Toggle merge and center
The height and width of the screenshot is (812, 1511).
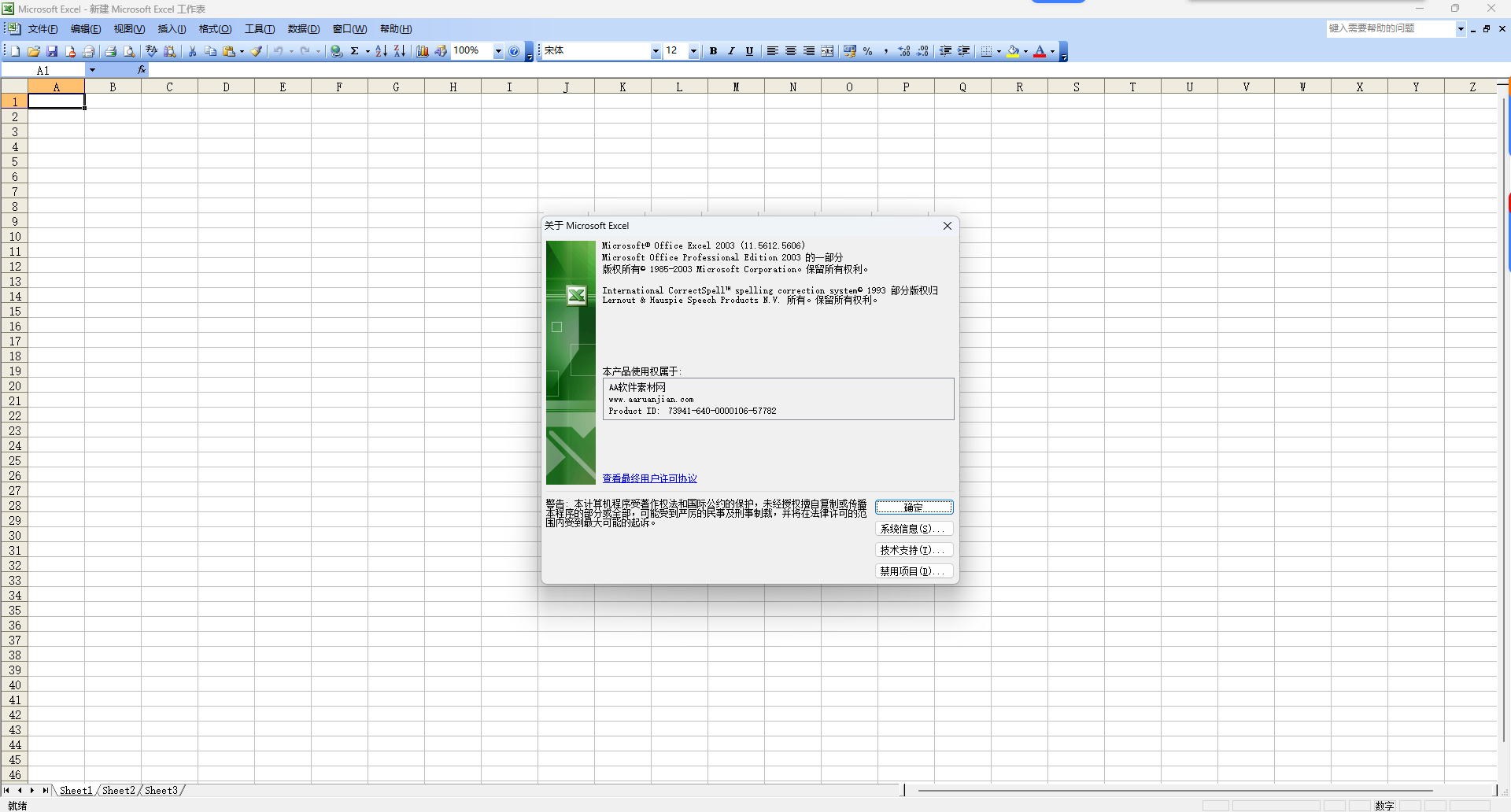(x=827, y=51)
